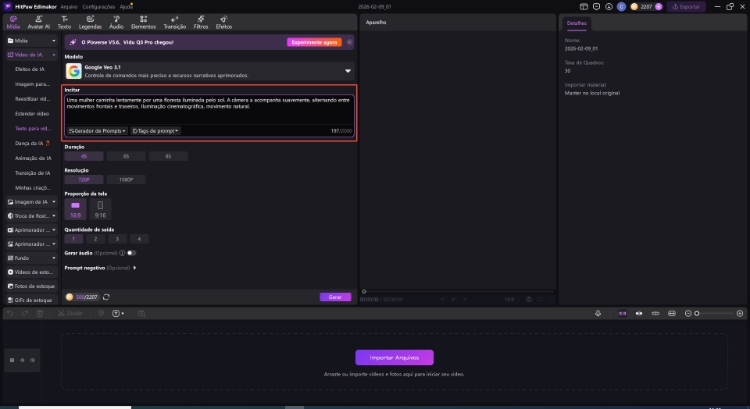This screenshot has height=409, width=750.
Task: Click the Exportar button
Action: coord(686,7)
